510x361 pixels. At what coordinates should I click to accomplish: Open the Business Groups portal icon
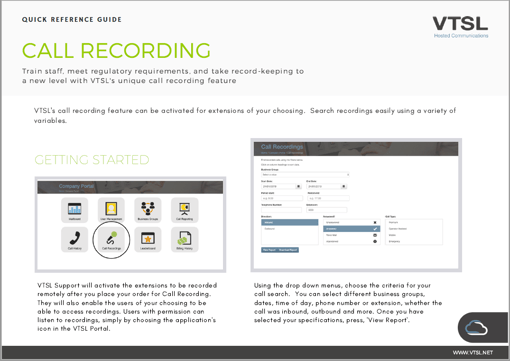pyautogui.click(x=148, y=210)
